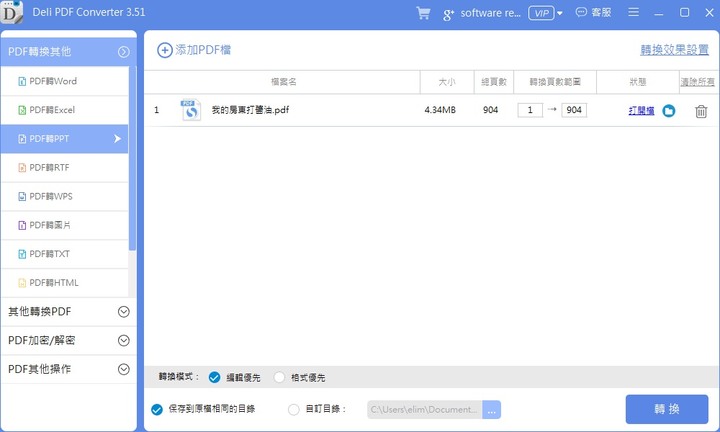The height and width of the screenshot is (432, 720).
Task: Click 添加PDF檔 label to add file
Action: coord(203,50)
